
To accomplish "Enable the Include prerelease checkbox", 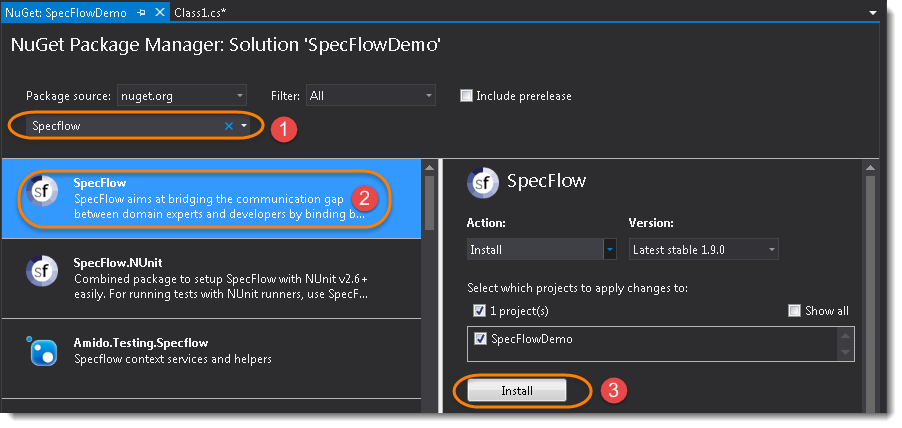I will [x=466, y=96].
